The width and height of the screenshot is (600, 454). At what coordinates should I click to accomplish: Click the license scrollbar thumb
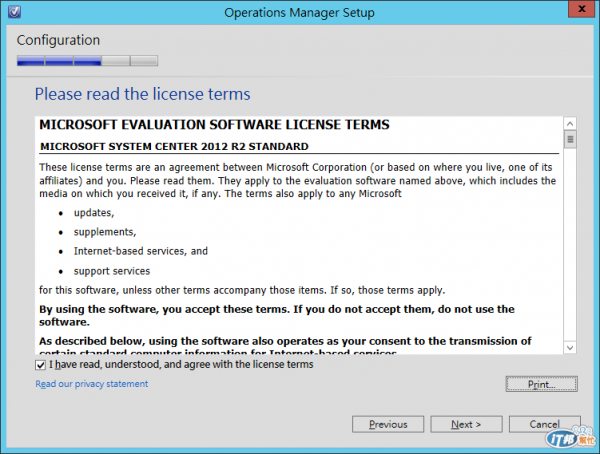[x=570, y=139]
